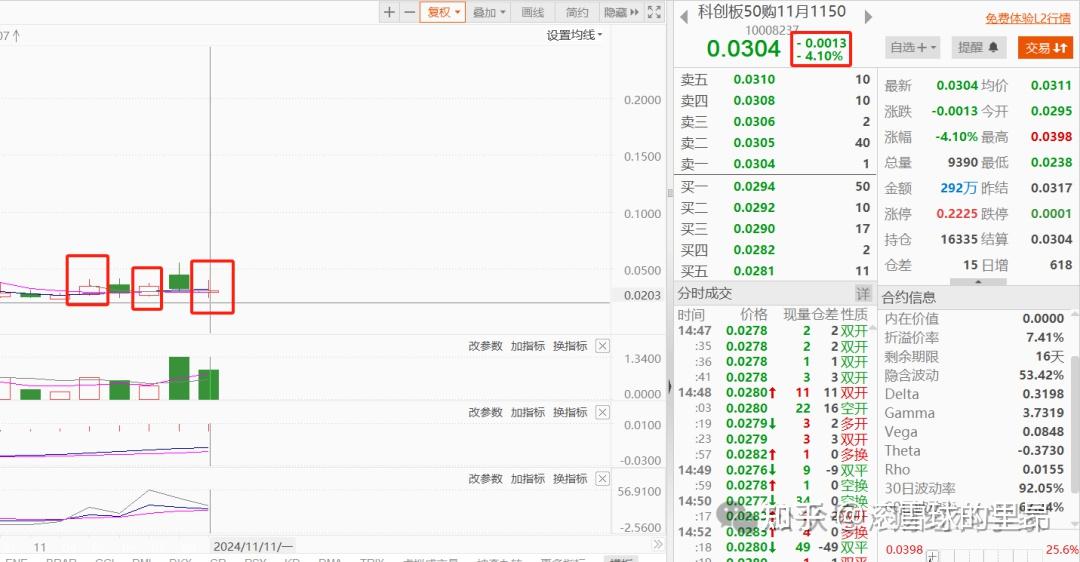Click 加指标 on the 0.0100-scale indicator panel
This screenshot has width=1080, height=562.
coord(528,412)
